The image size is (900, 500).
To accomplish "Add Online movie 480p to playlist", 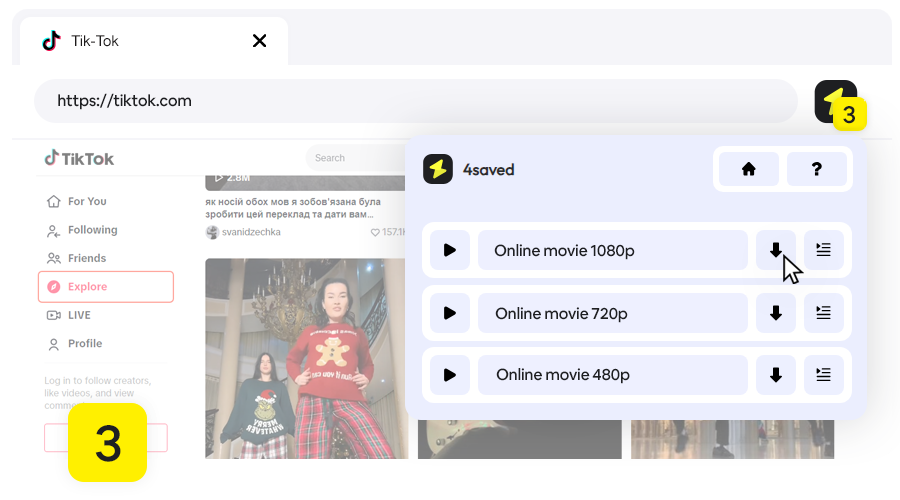I will (823, 375).
